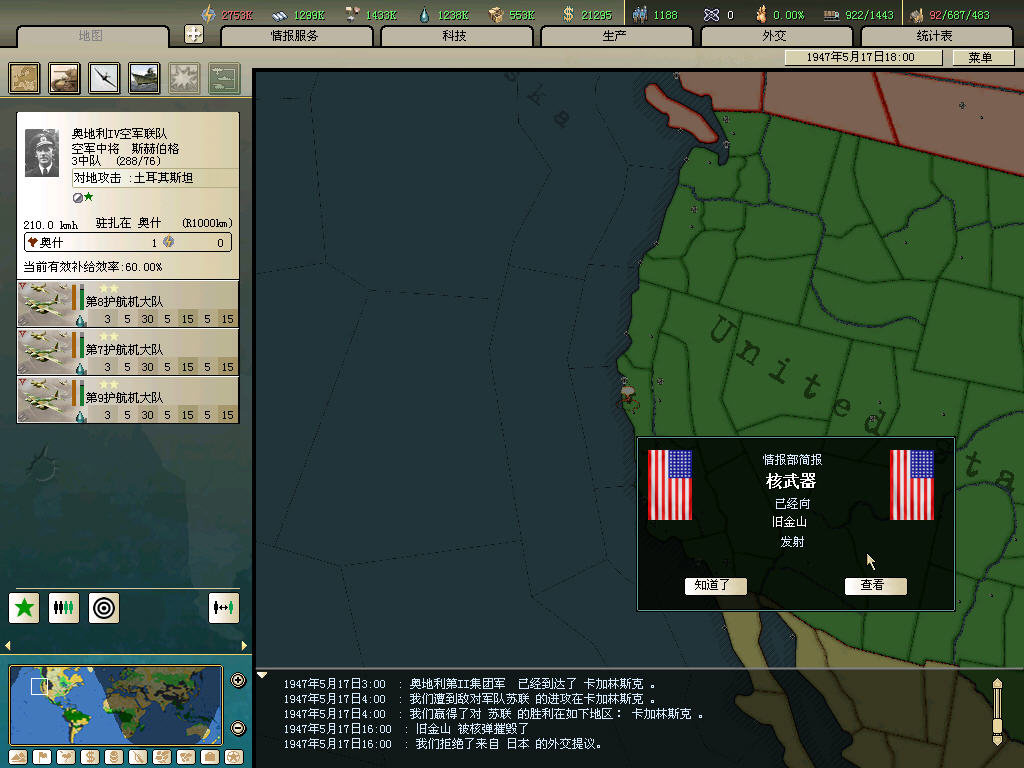Switch to the seventh map mode weather icon
1024x768 pixels.
pyautogui.click(x=162, y=758)
